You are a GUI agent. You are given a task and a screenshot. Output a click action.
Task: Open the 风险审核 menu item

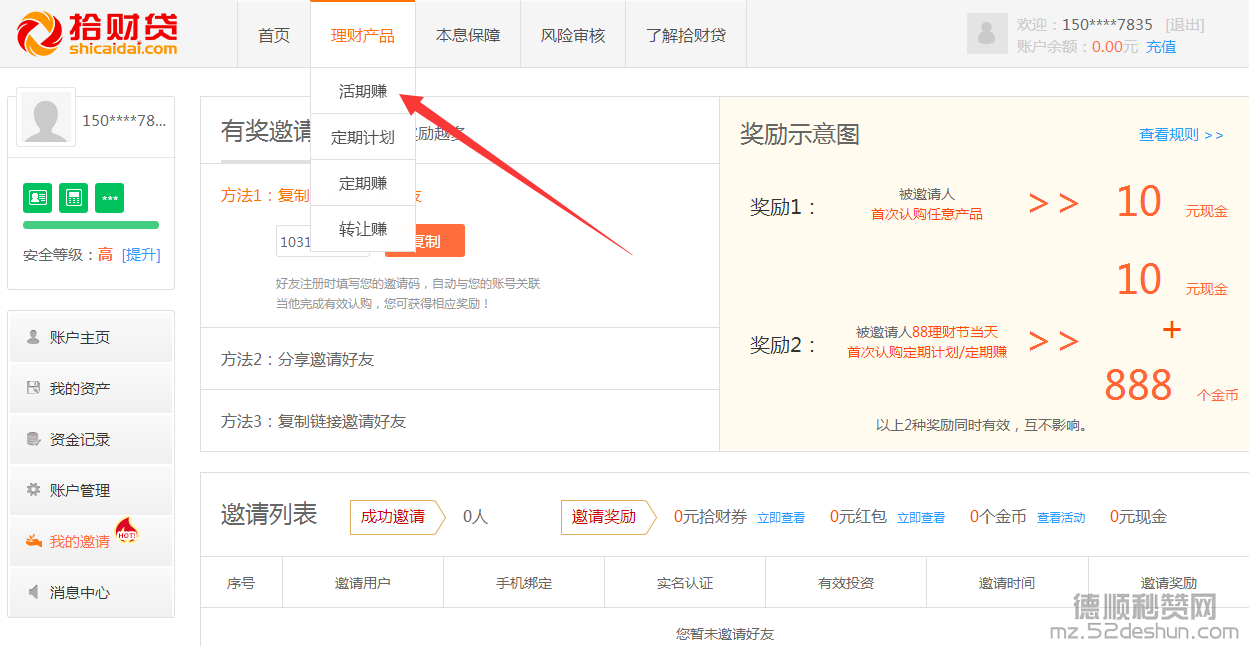572,33
